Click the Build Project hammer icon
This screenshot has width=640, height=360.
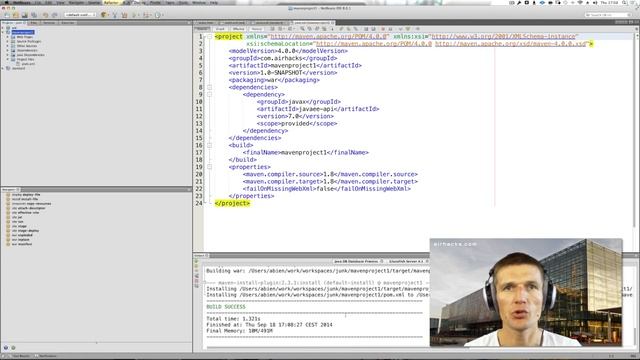(115, 15)
